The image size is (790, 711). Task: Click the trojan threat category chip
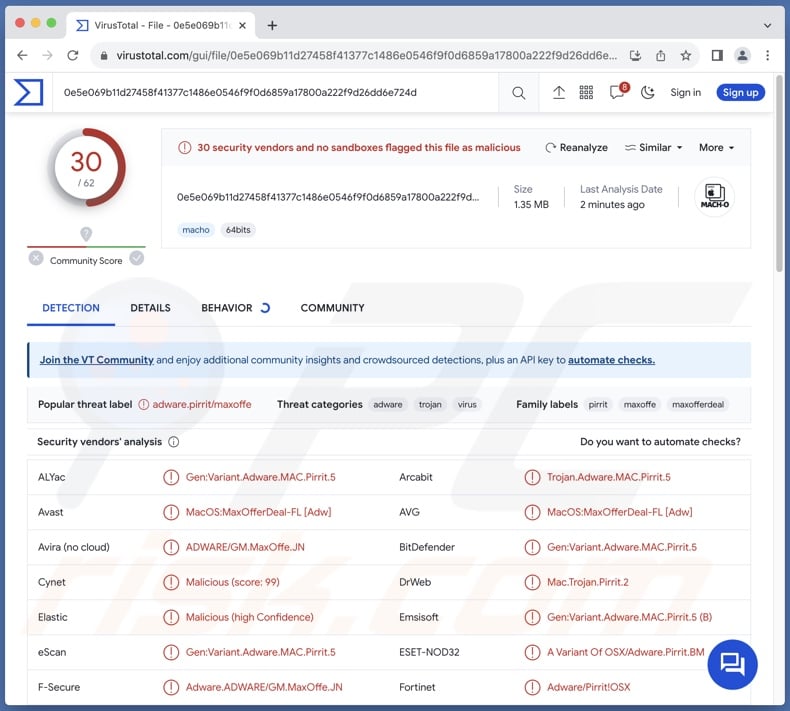pyautogui.click(x=430, y=405)
